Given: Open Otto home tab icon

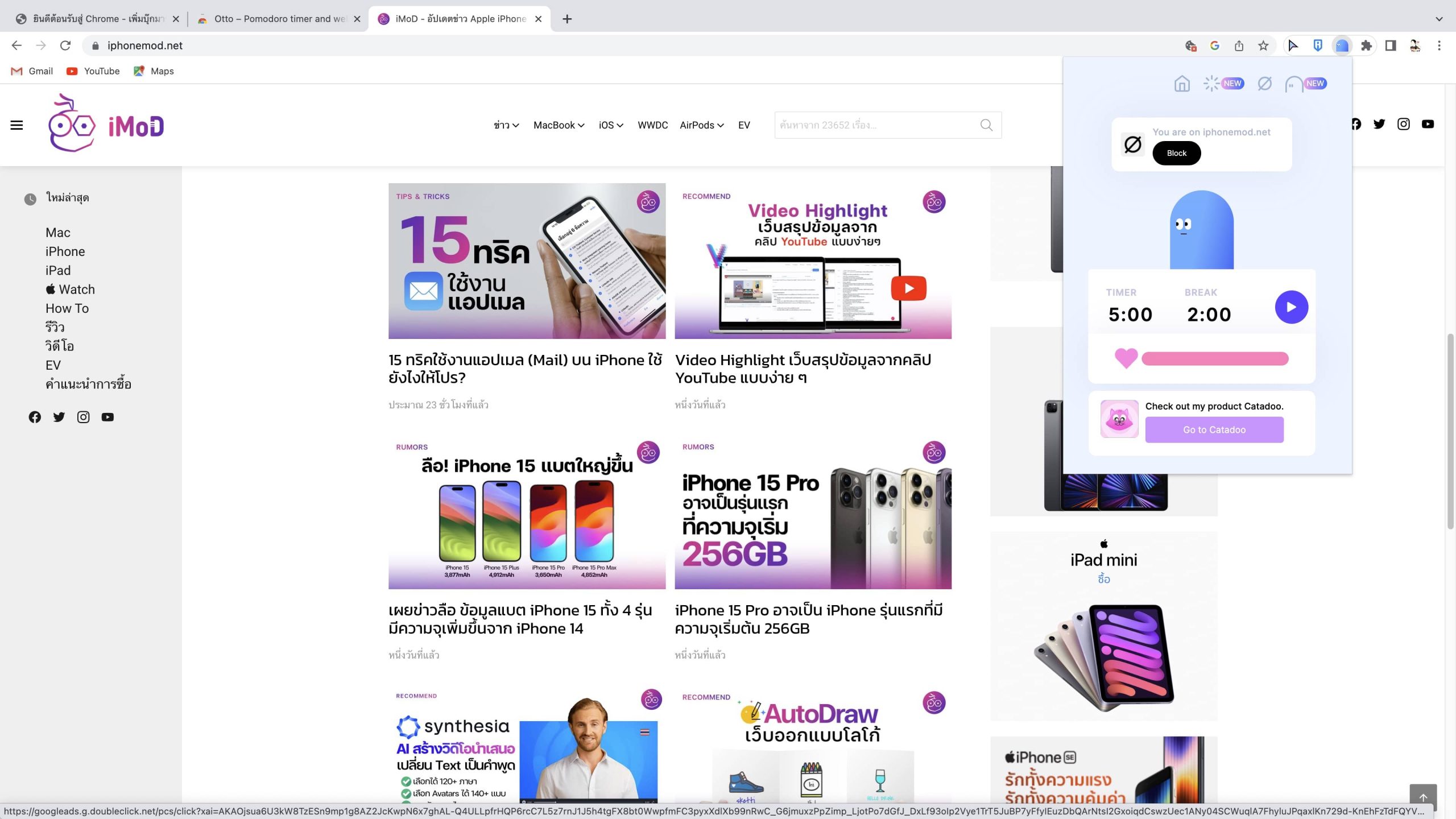Looking at the screenshot, I should tap(1182, 84).
